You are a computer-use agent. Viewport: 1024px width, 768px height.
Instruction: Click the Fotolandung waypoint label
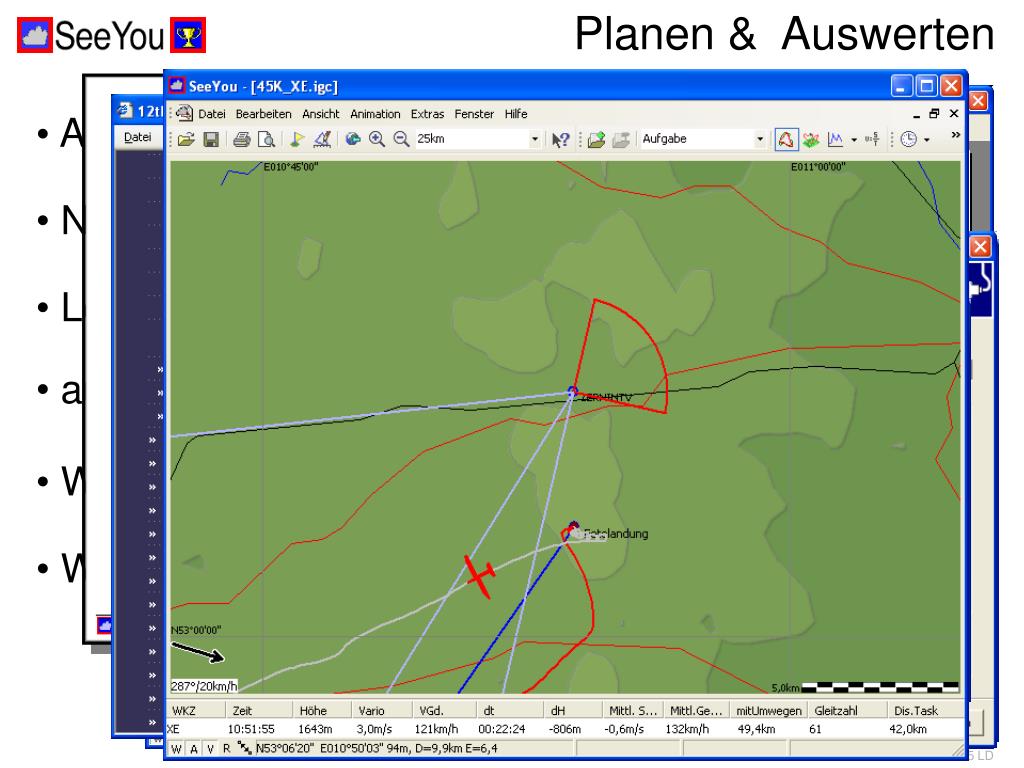click(x=616, y=534)
